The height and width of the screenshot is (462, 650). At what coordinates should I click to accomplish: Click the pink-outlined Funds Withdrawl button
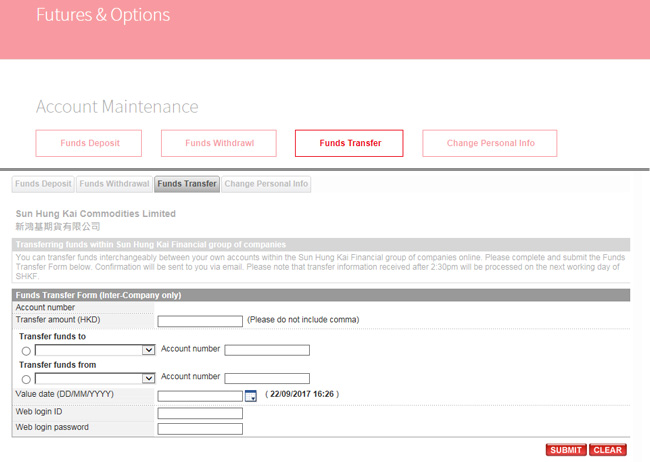tap(219, 143)
